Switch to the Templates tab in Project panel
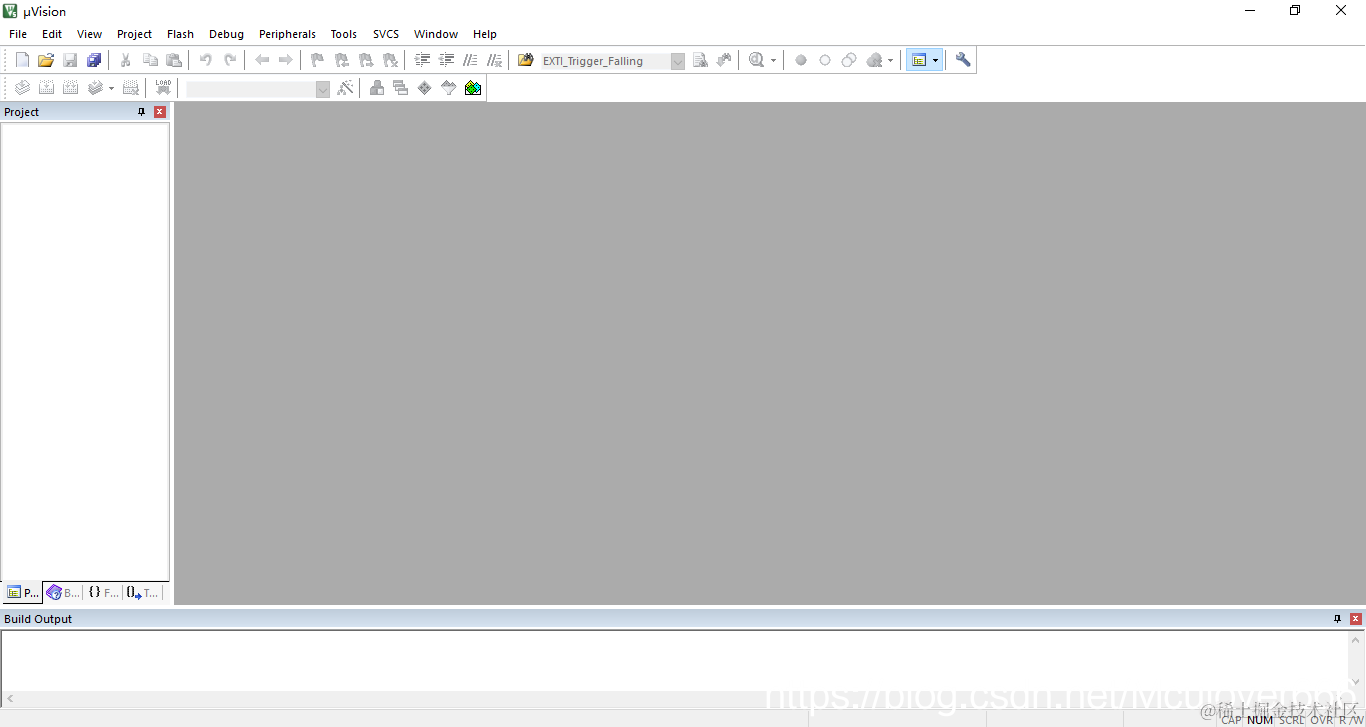The image size is (1366, 727). 143,592
